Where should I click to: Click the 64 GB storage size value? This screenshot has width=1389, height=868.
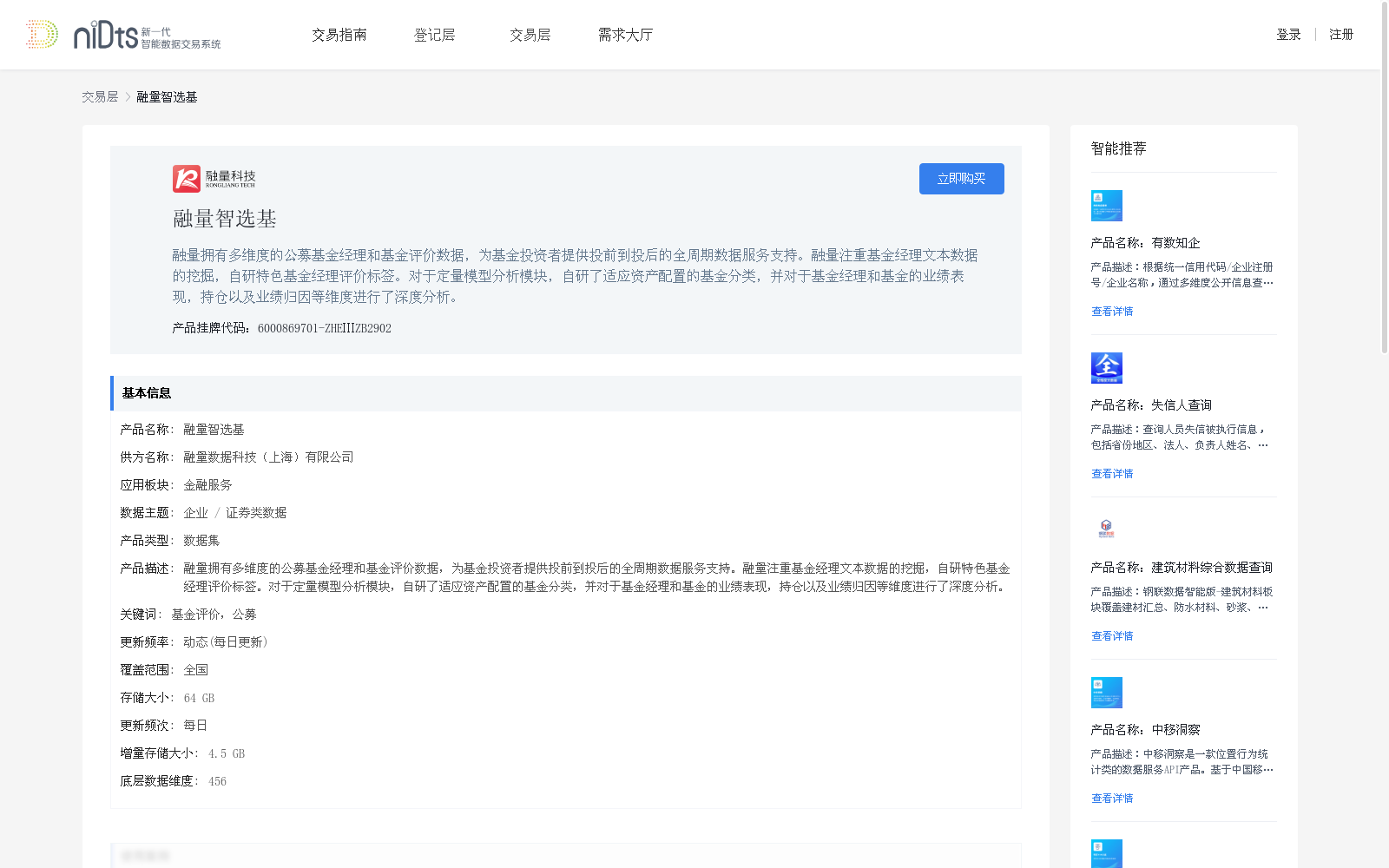click(x=199, y=698)
